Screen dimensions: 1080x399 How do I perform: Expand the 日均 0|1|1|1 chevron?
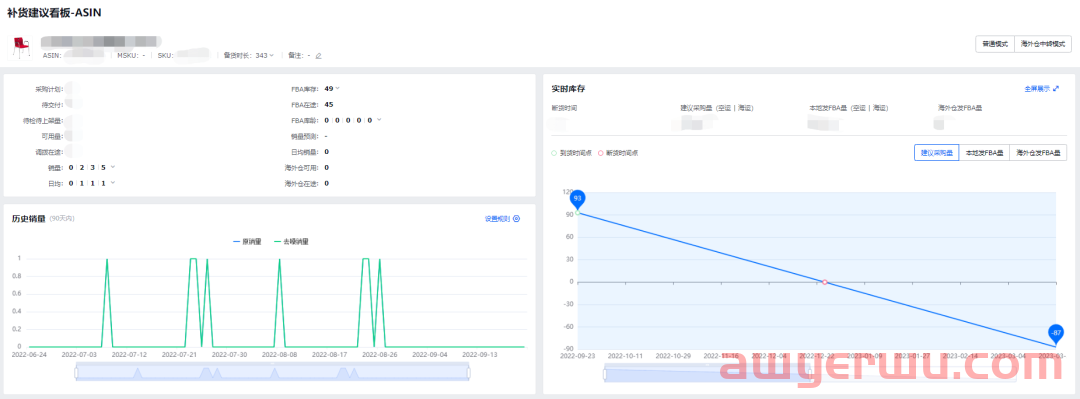113,183
